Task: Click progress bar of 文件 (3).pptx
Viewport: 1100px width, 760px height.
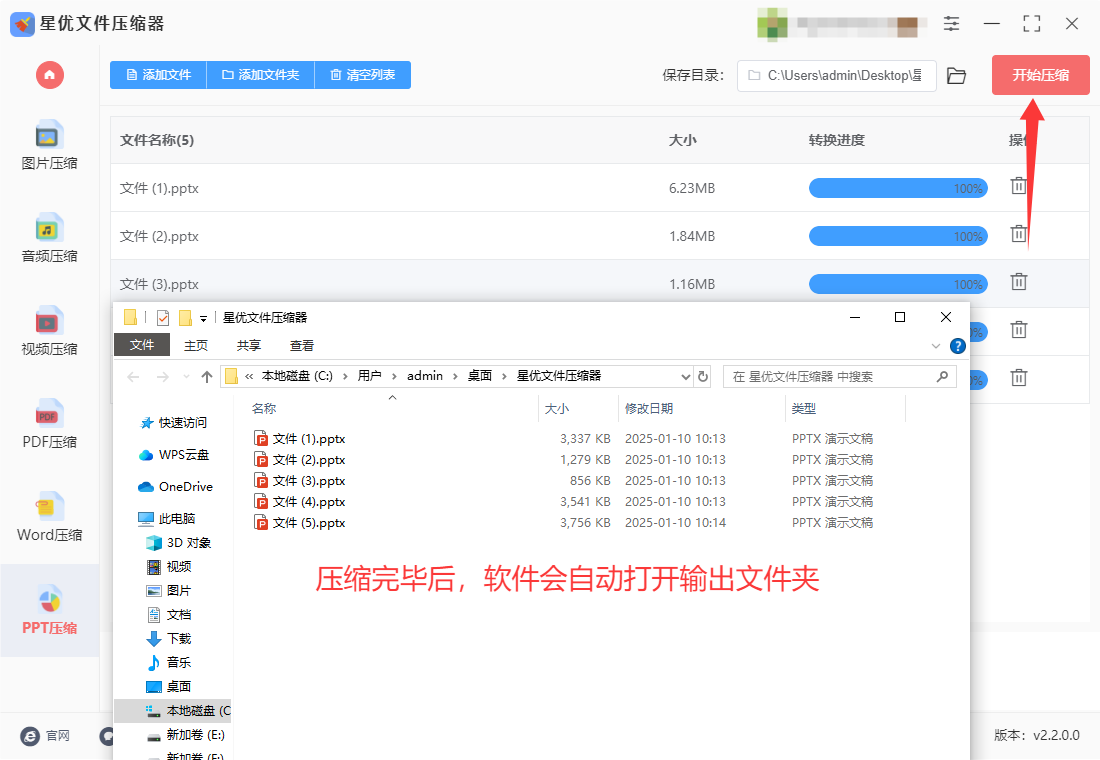Action: [898, 284]
